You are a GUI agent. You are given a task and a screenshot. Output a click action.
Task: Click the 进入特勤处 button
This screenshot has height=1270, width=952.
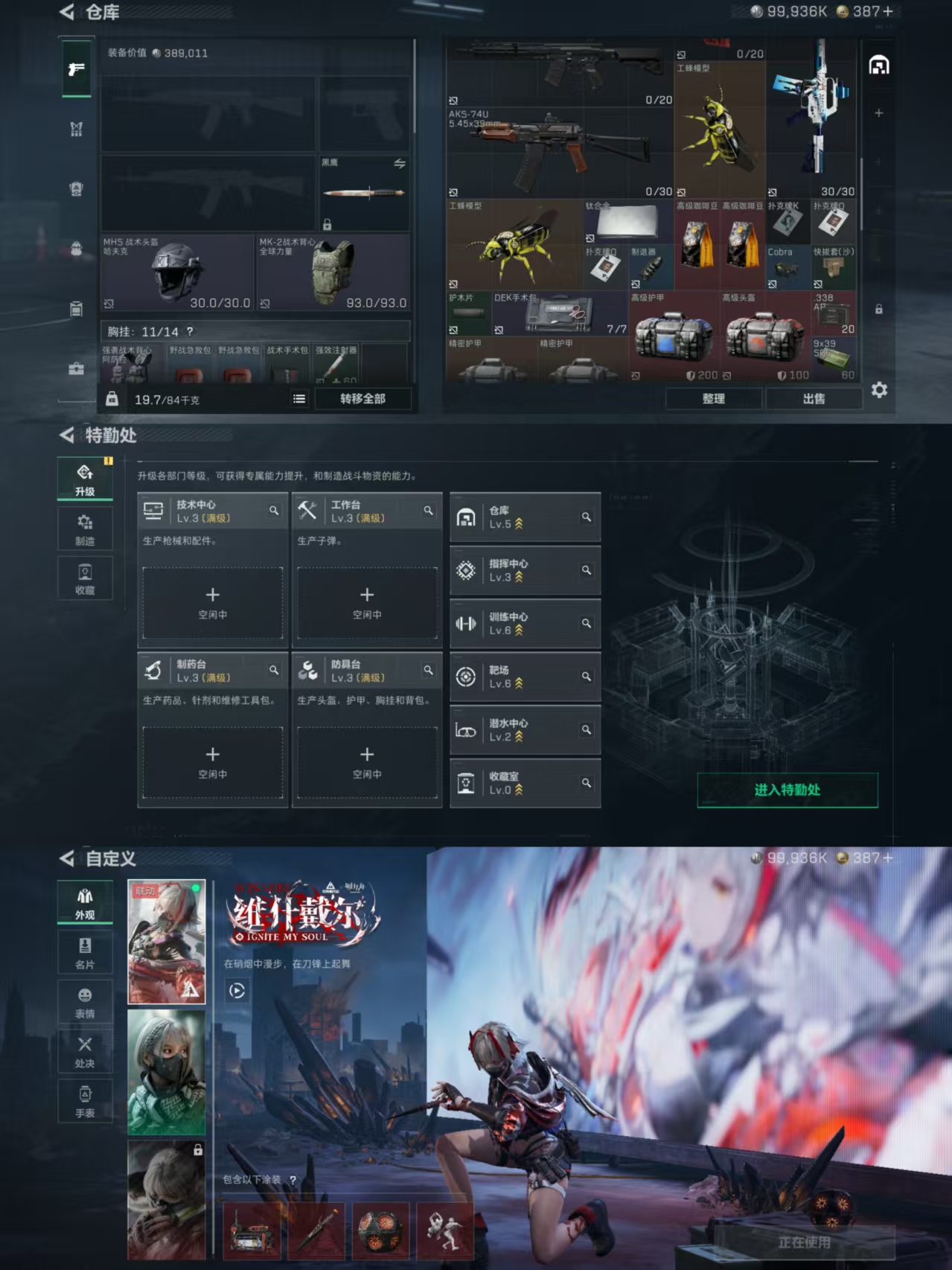pos(787,790)
